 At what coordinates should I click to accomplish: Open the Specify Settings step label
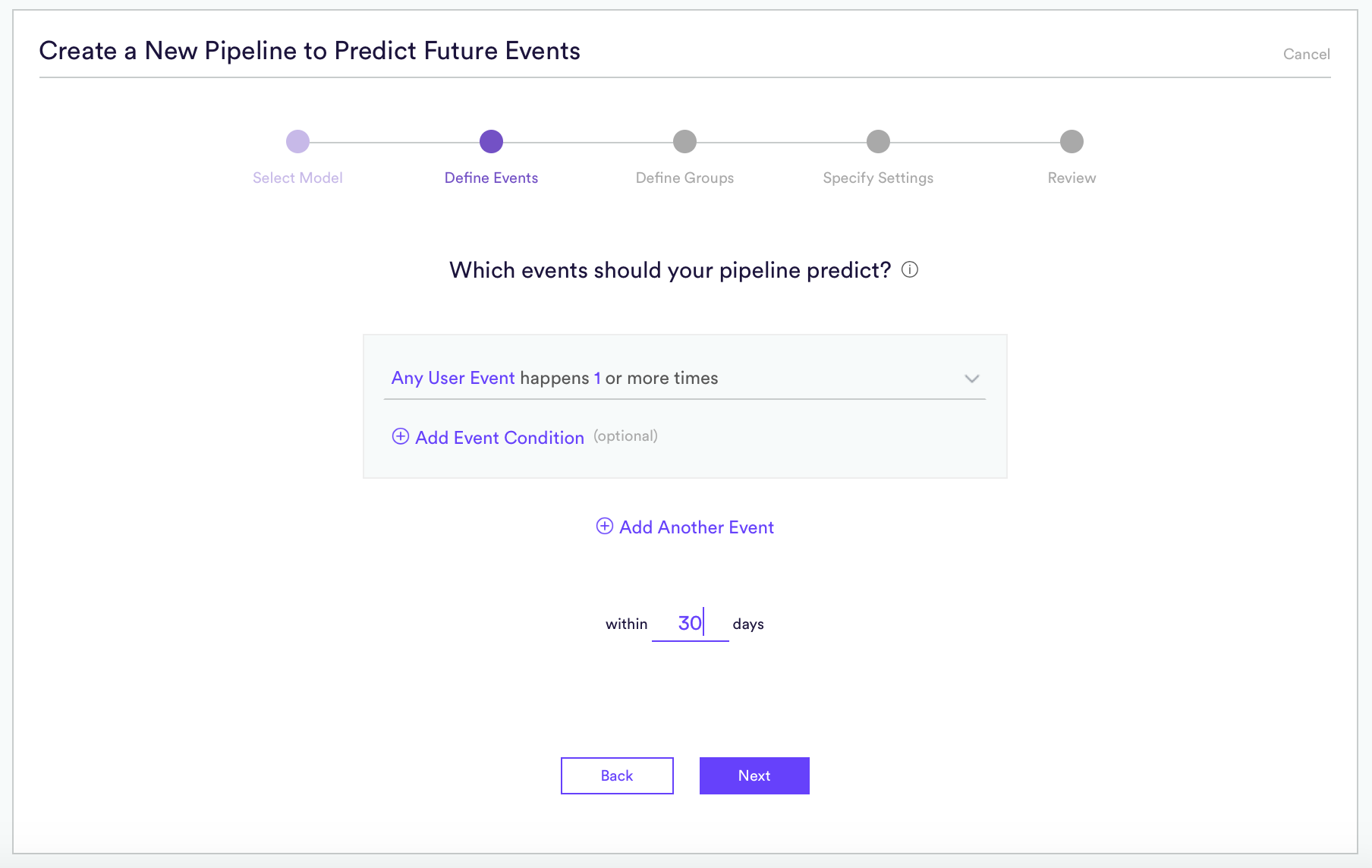[878, 178]
